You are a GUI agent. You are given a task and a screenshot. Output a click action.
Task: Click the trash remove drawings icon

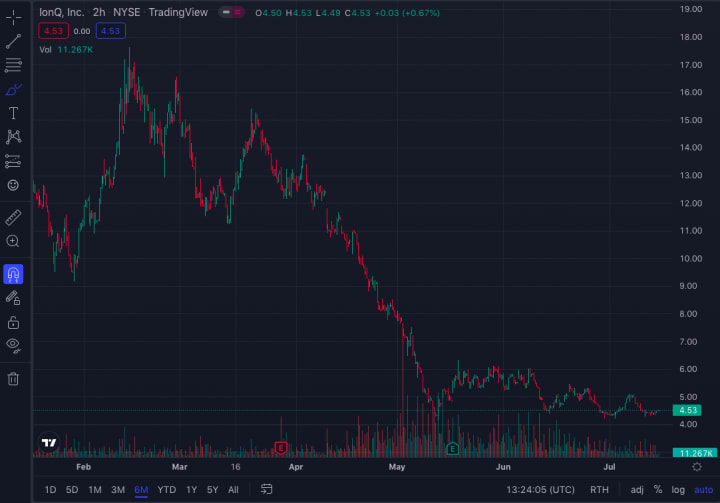[13, 379]
